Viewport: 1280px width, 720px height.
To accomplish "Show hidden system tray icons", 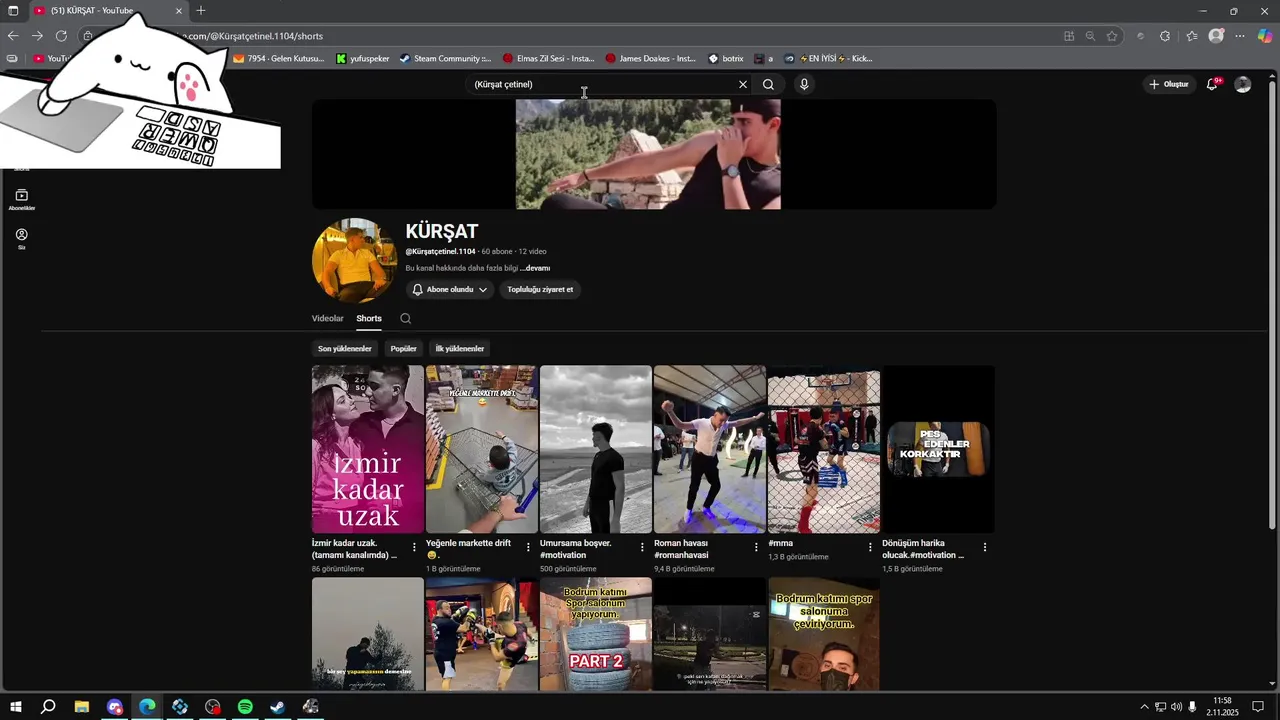I will point(1144,707).
